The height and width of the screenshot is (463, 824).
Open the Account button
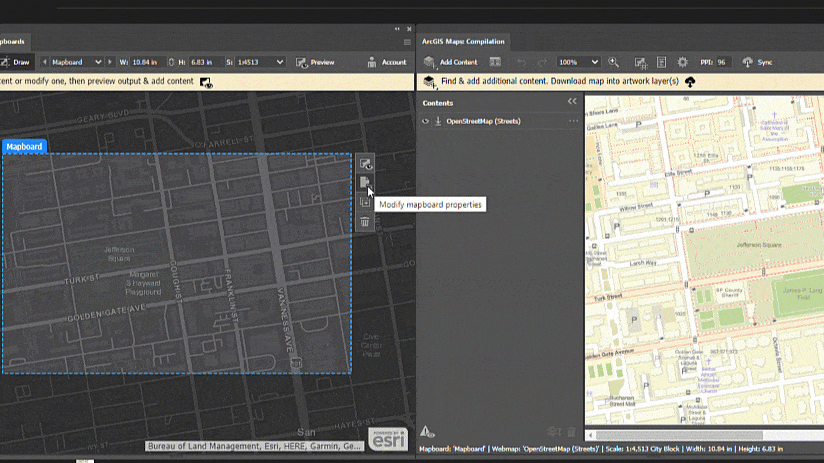coord(387,62)
